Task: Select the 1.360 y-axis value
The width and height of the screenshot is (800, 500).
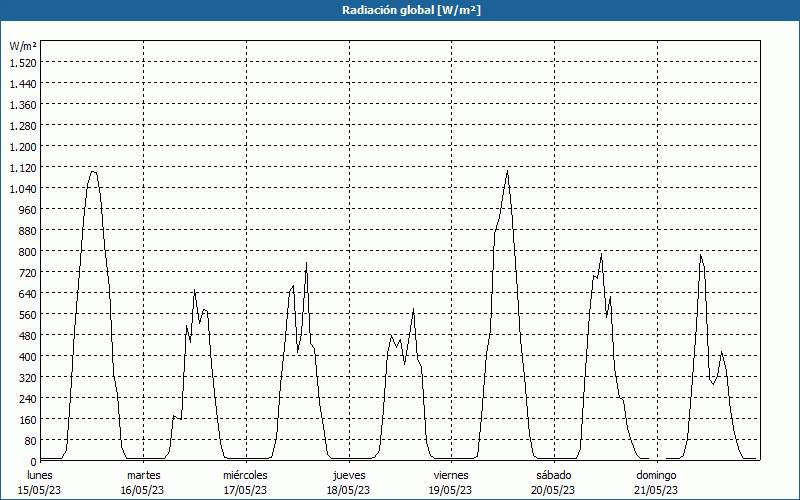Action: [x=23, y=105]
